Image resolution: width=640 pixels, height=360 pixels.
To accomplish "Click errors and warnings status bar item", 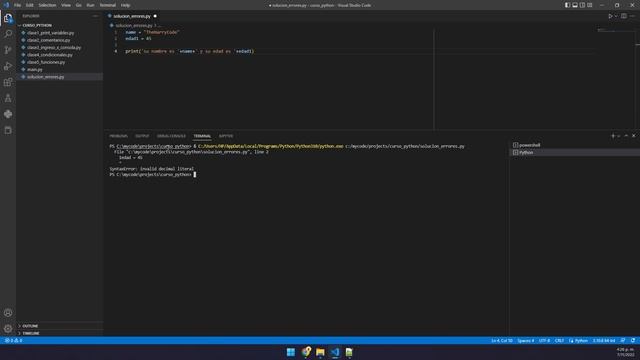I will coord(13,340).
